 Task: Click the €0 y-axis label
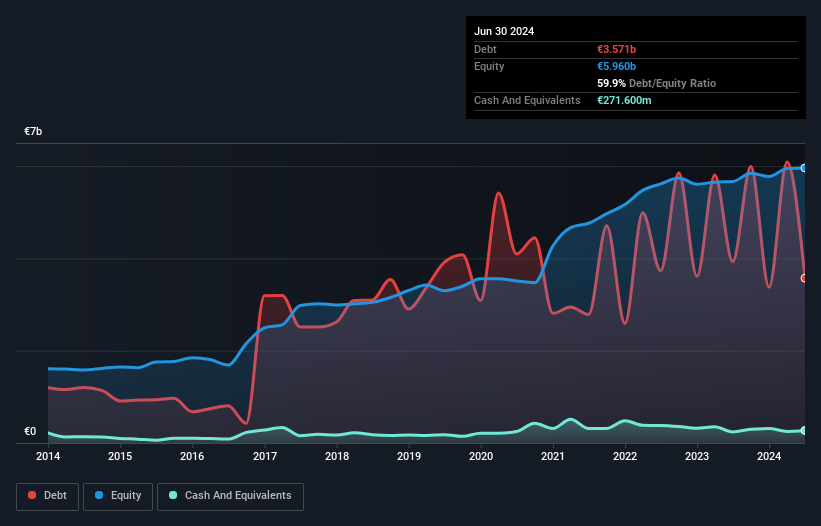coord(30,431)
